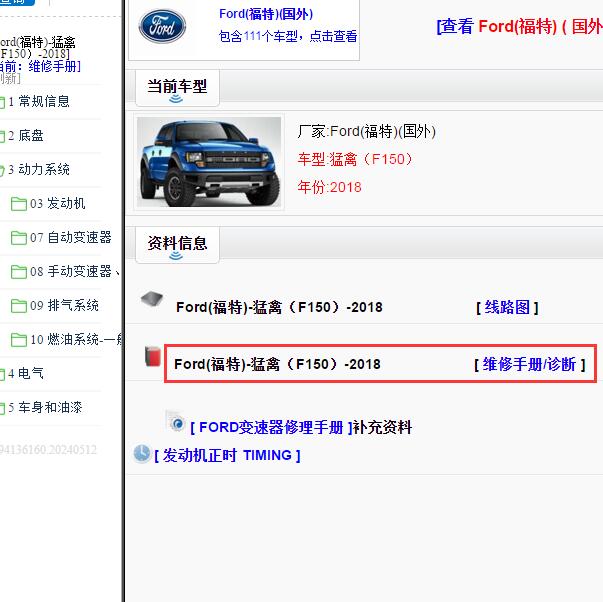Click 当前：维修手册 link in sidebar

coord(40,66)
